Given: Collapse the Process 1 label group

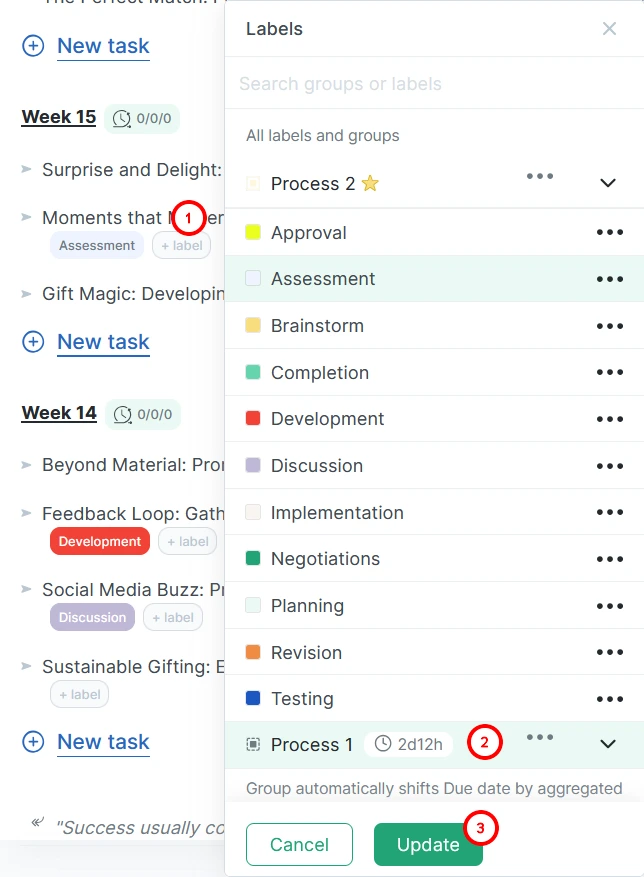Looking at the screenshot, I should [607, 745].
